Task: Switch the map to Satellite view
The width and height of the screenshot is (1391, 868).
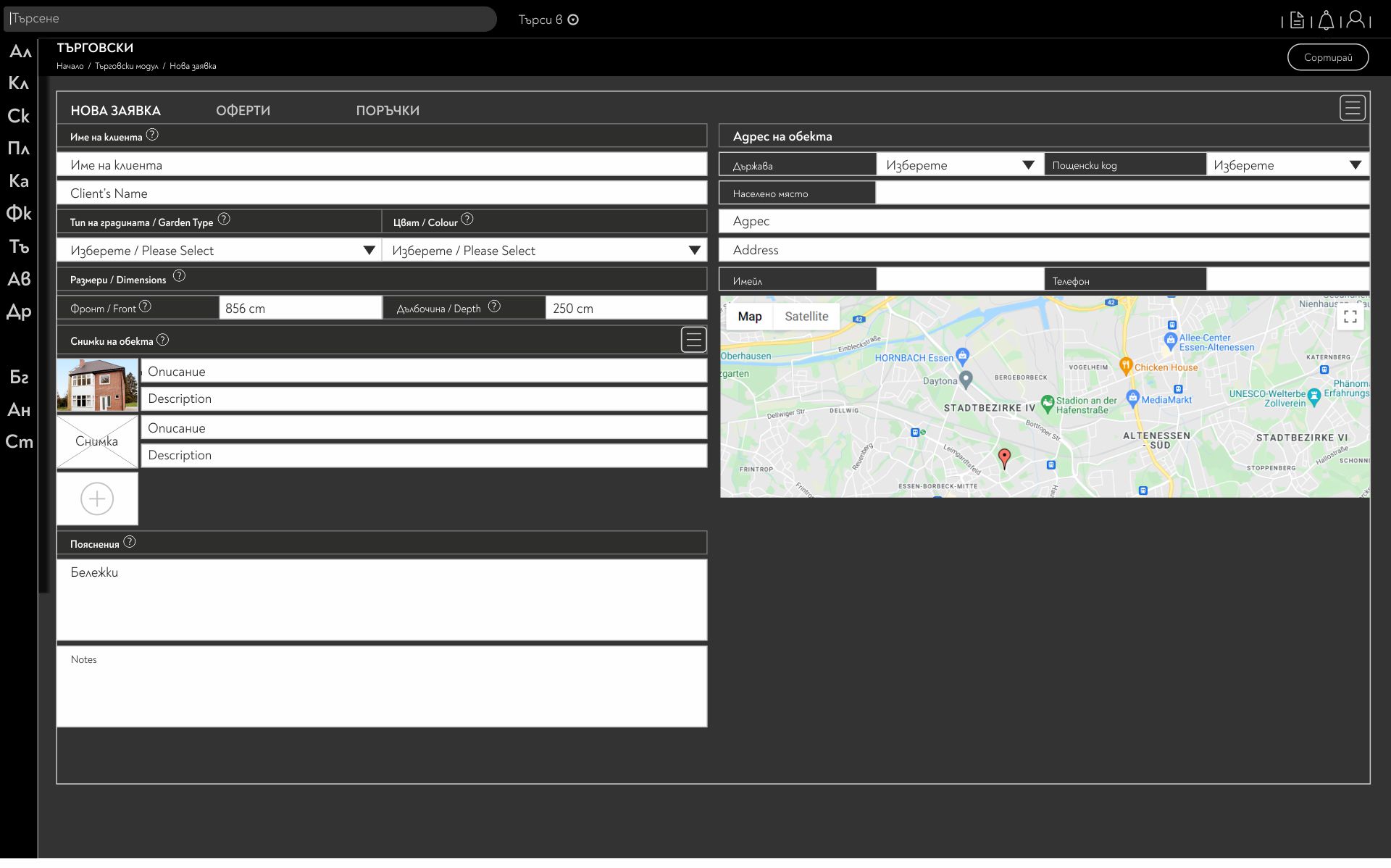Action: 806,317
